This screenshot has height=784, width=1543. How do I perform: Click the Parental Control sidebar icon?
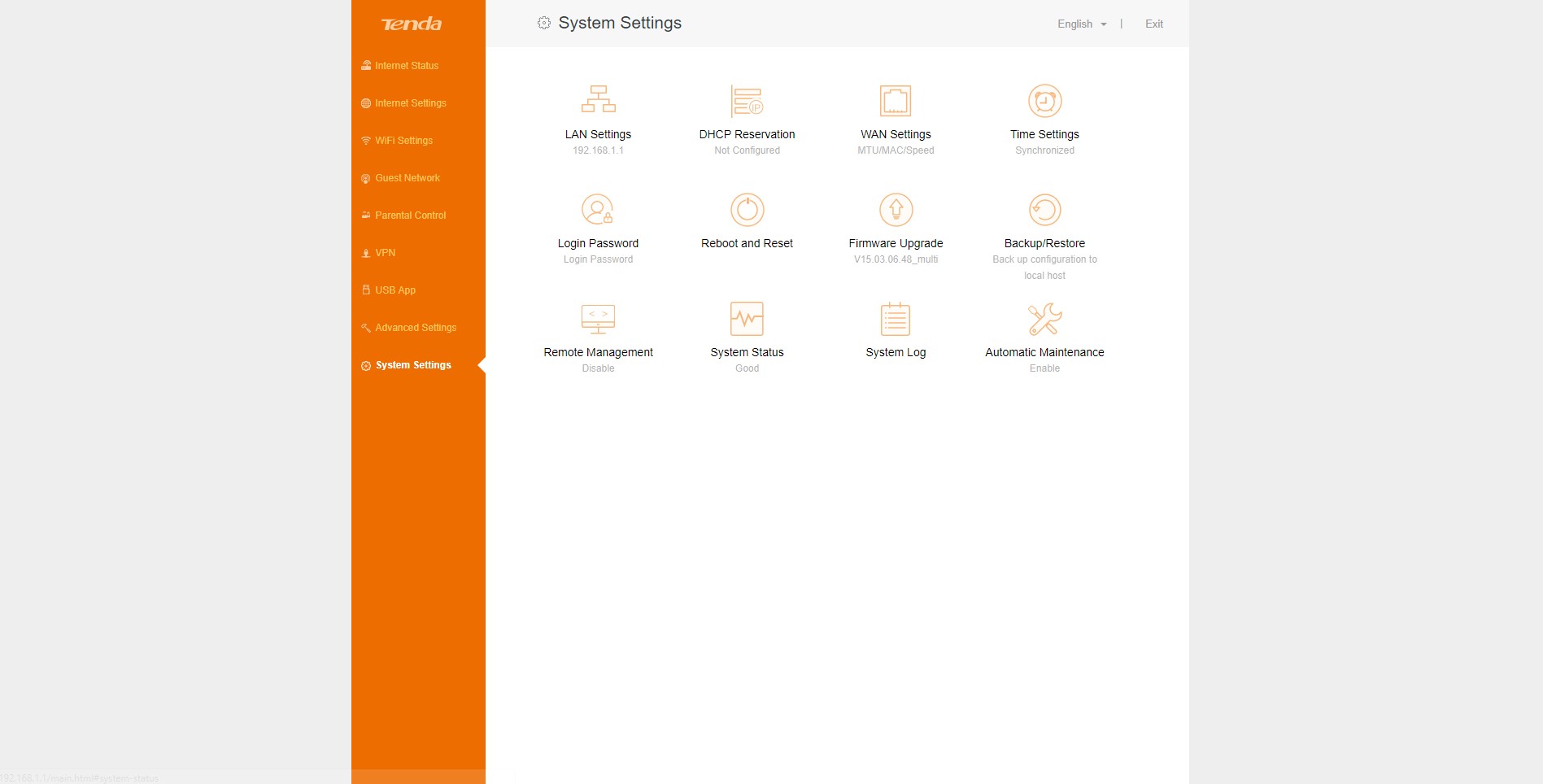click(366, 216)
